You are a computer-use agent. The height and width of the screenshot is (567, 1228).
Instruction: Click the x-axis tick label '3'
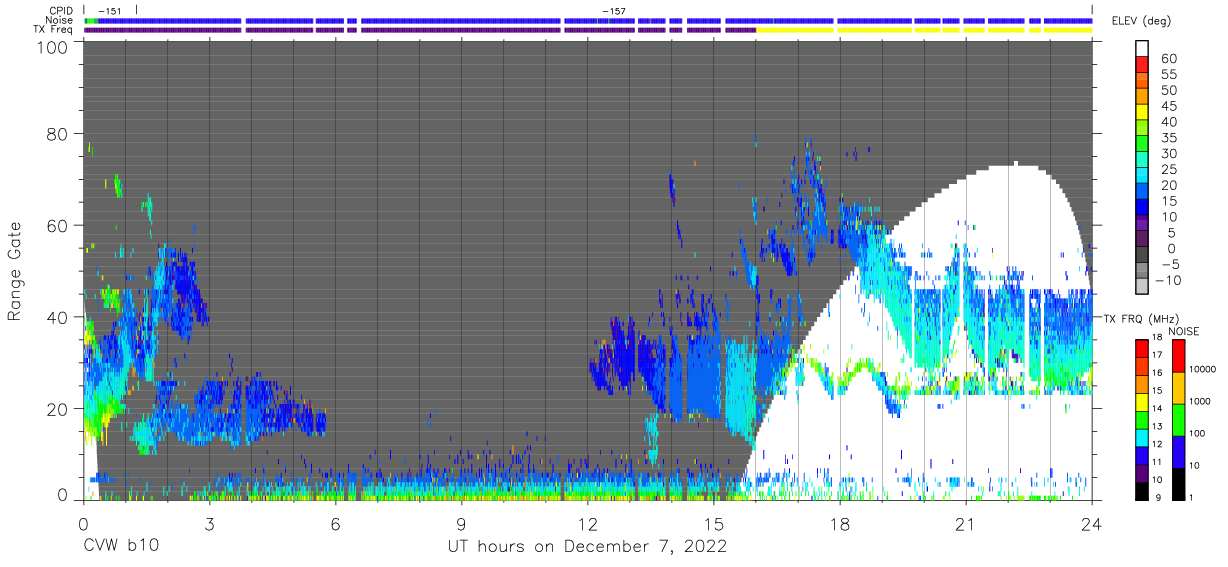[x=210, y=523]
